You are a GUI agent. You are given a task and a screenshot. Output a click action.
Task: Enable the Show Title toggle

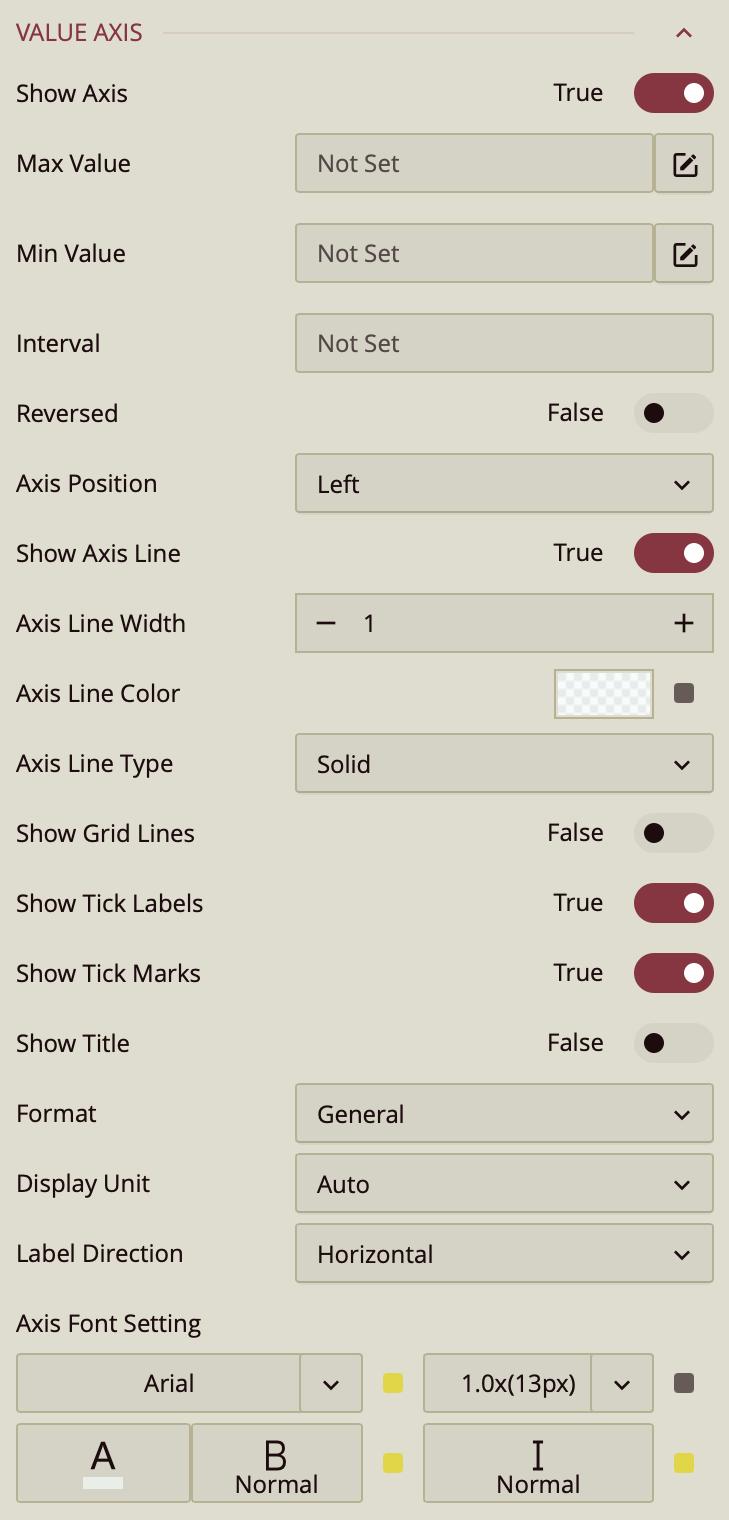coord(673,1043)
